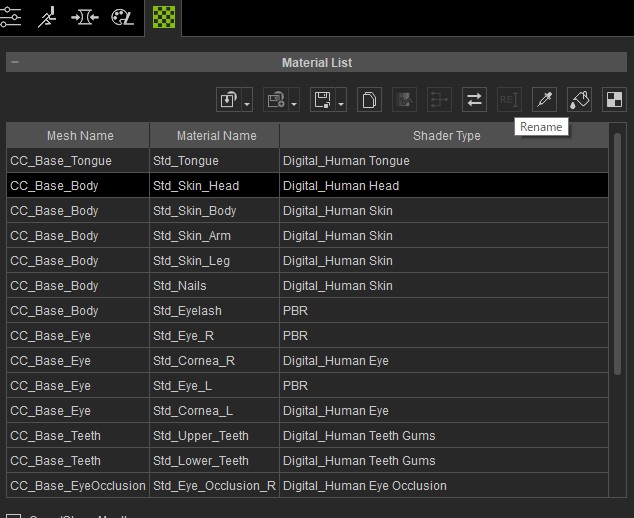Click the swap arrows icon
This screenshot has height=518, width=634.
click(x=474, y=99)
